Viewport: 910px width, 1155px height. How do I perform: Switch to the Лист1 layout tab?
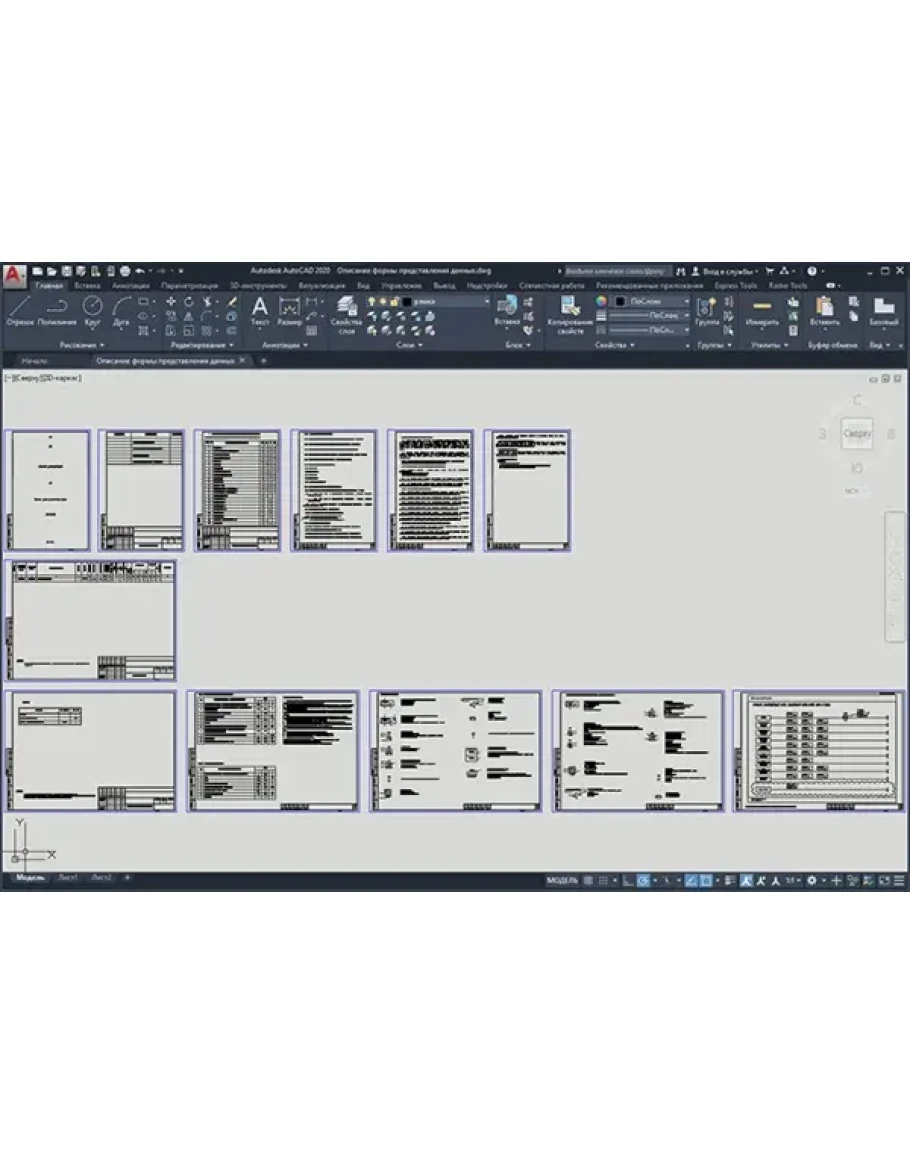[x=67, y=877]
